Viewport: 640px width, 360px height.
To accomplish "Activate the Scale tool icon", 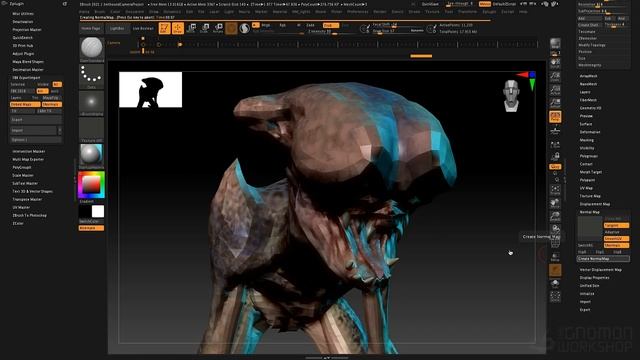I will point(205,28).
